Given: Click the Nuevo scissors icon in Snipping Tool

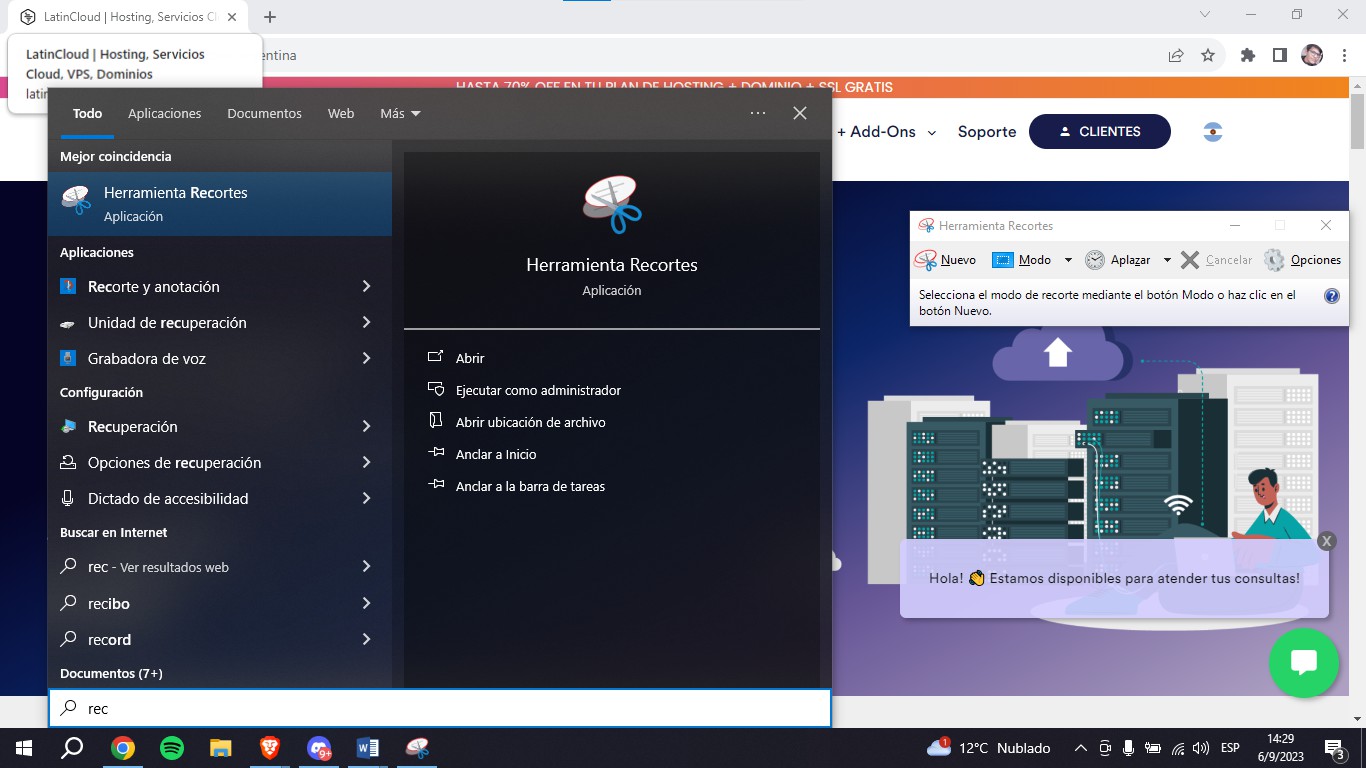Looking at the screenshot, I should [926, 260].
